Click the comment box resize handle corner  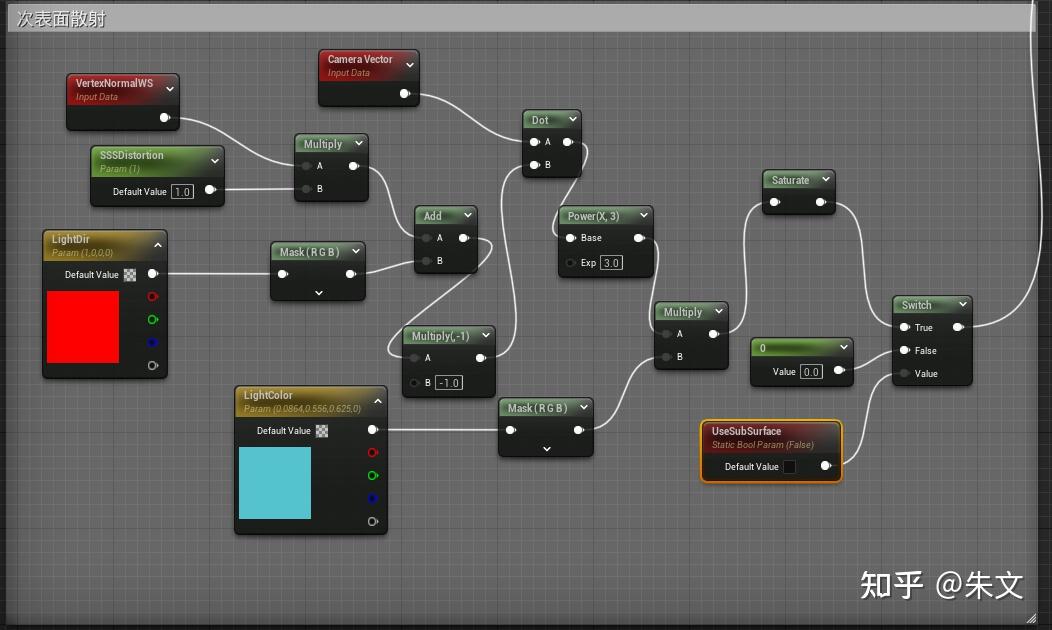tap(1031, 618)
